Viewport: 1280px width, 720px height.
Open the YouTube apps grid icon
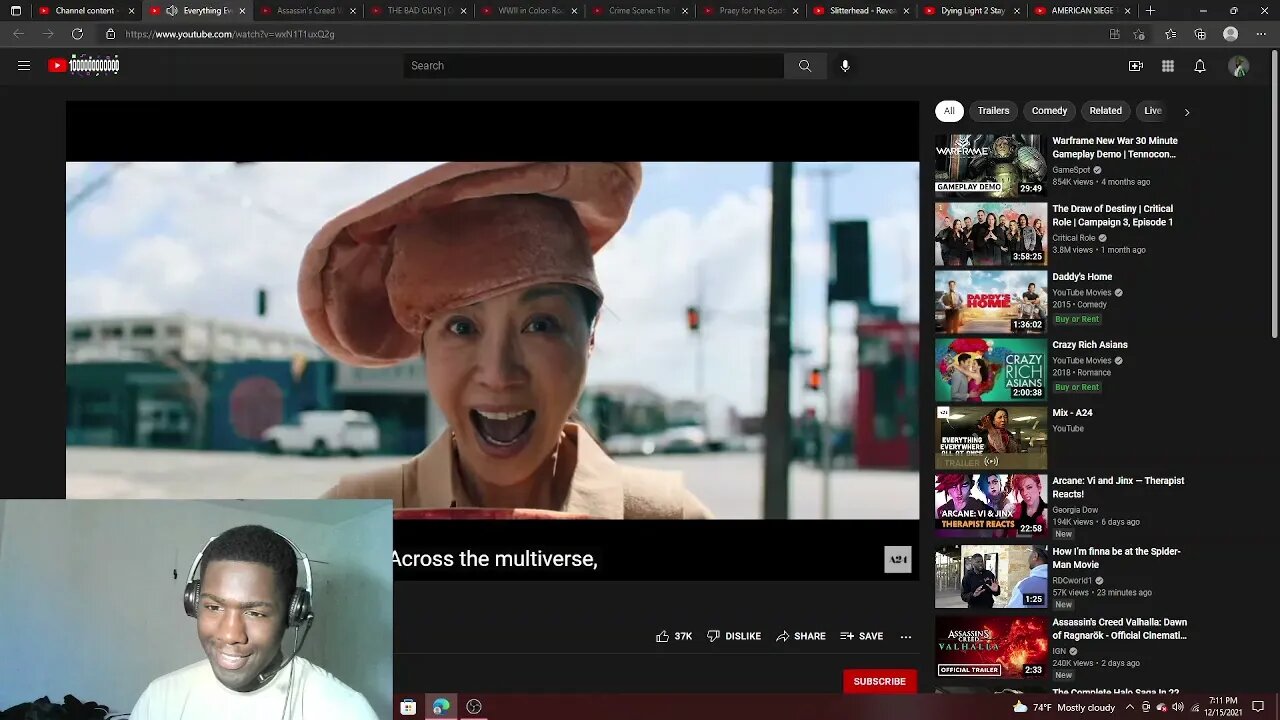click(x=1168, y=66)
